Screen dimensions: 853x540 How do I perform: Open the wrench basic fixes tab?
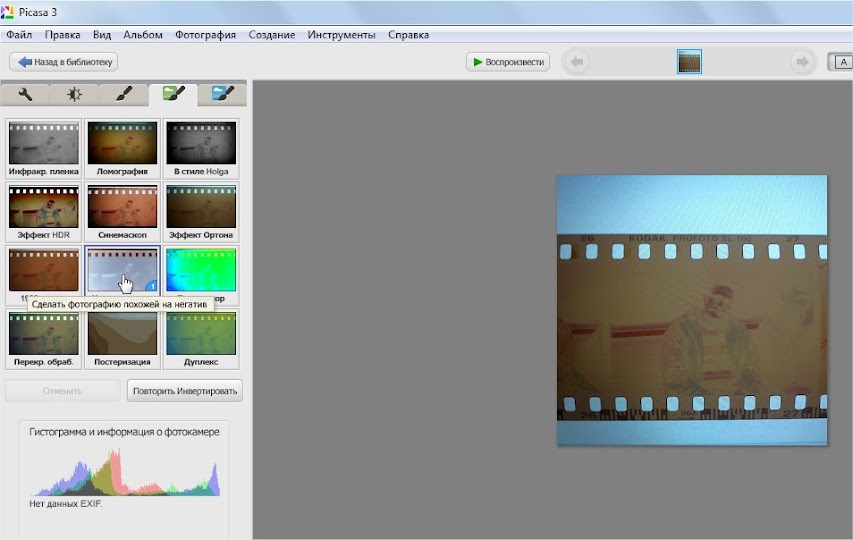point(25,94)
